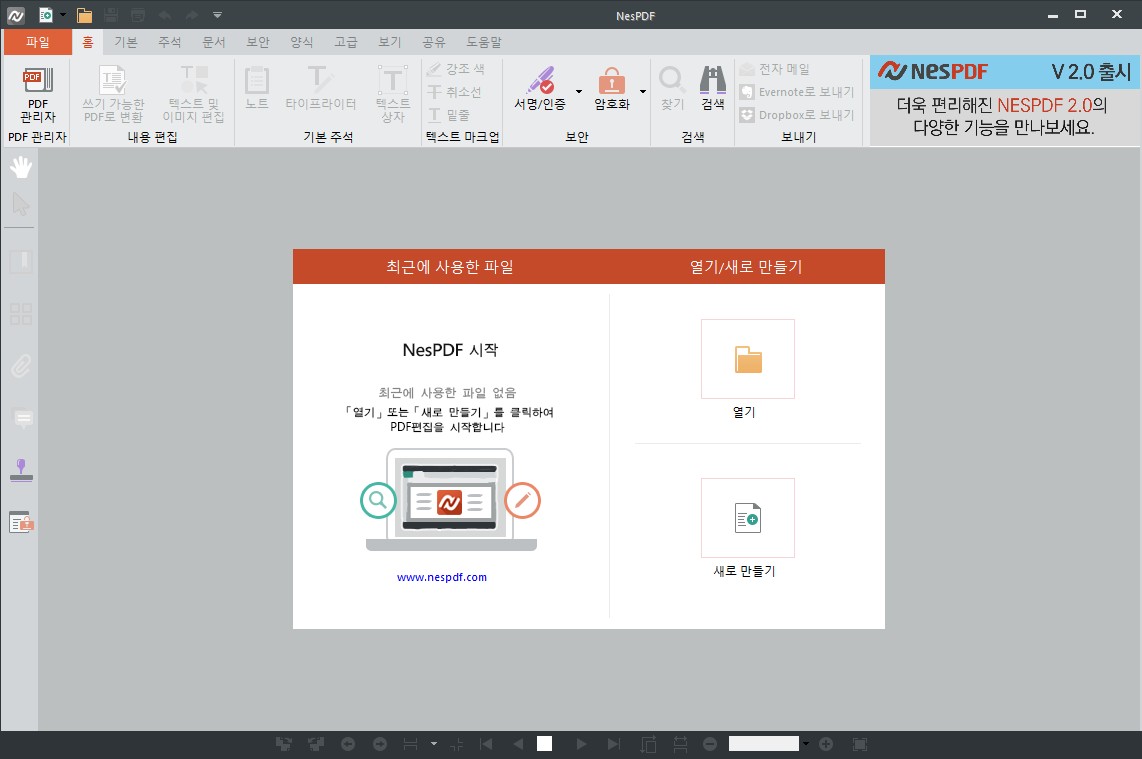Image resolution: width=1142 pixels, height=759 pixels.
Task: Go to previous page in status bar
Action: [x=518, y=744]
